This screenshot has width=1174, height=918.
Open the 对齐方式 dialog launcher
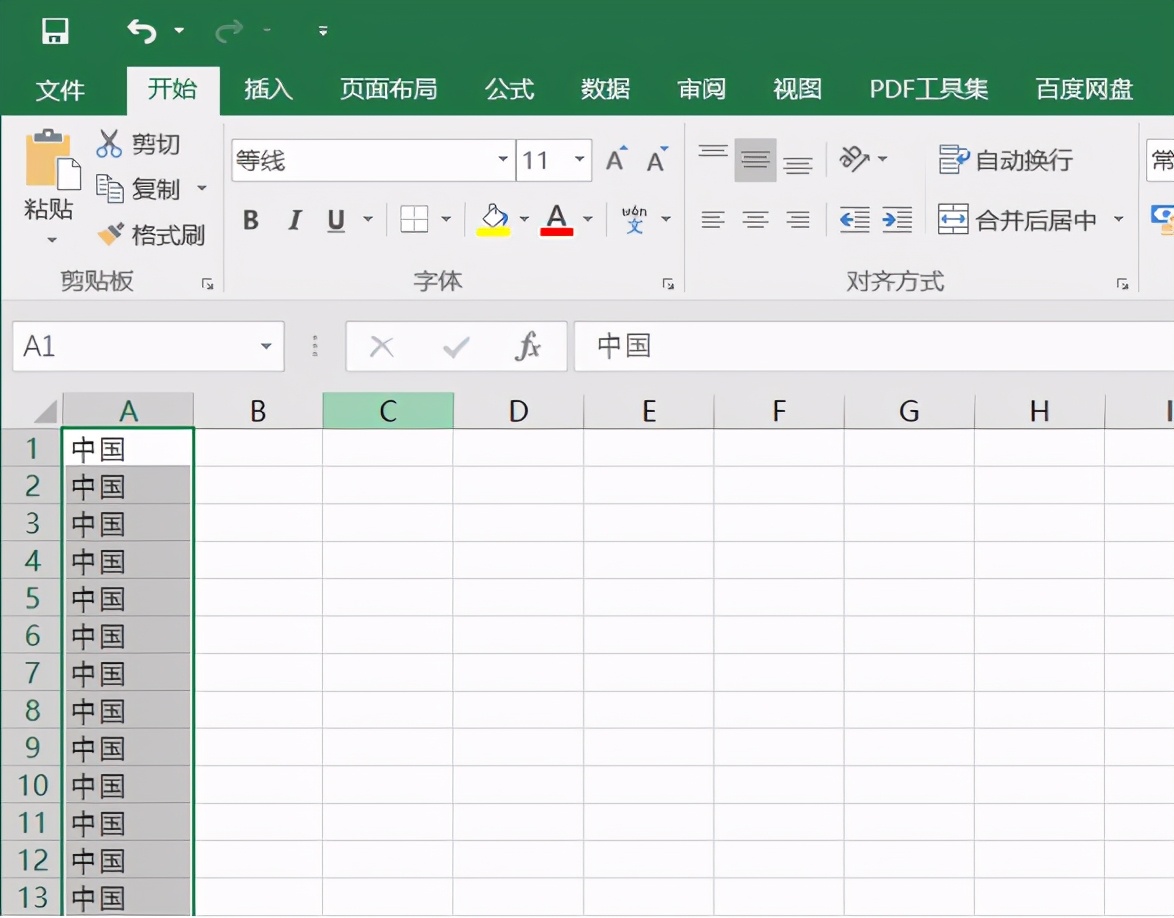1122,284
